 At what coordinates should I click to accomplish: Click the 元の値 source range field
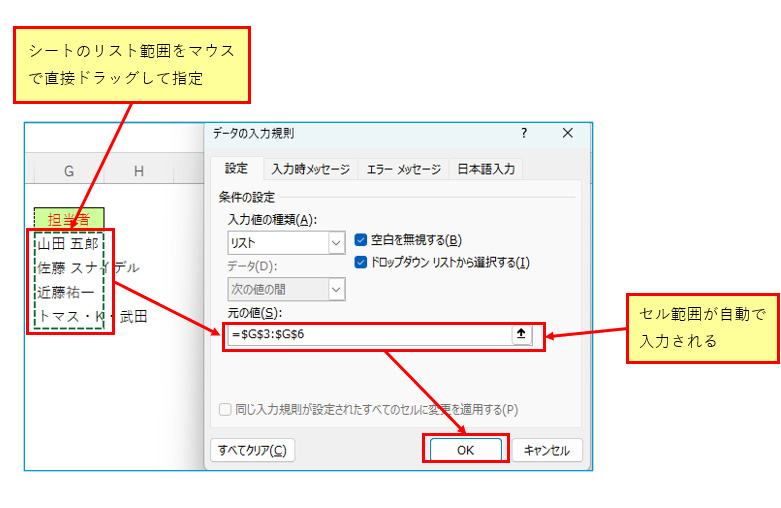[368, 335]
